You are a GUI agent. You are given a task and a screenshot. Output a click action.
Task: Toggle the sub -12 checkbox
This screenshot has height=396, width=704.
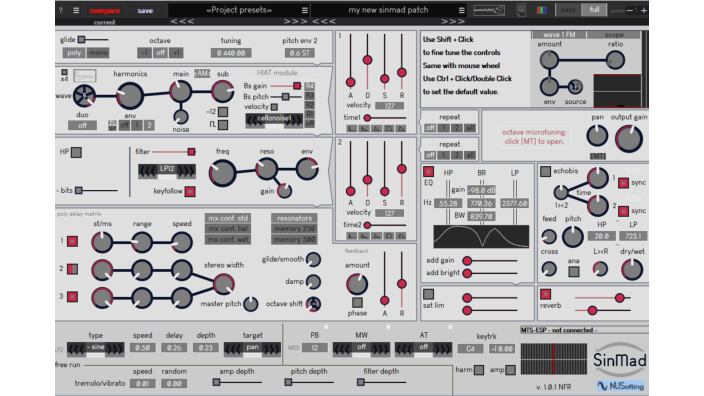223,111
